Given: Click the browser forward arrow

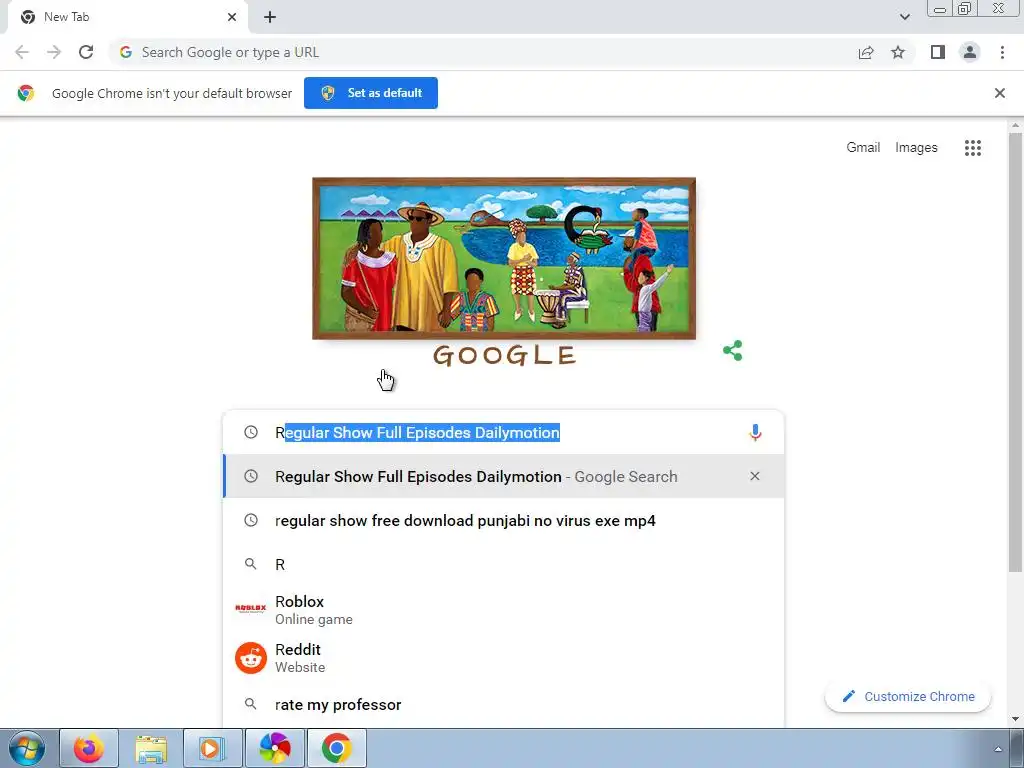Looking at the screenshot, I should [x=54, y=52].
